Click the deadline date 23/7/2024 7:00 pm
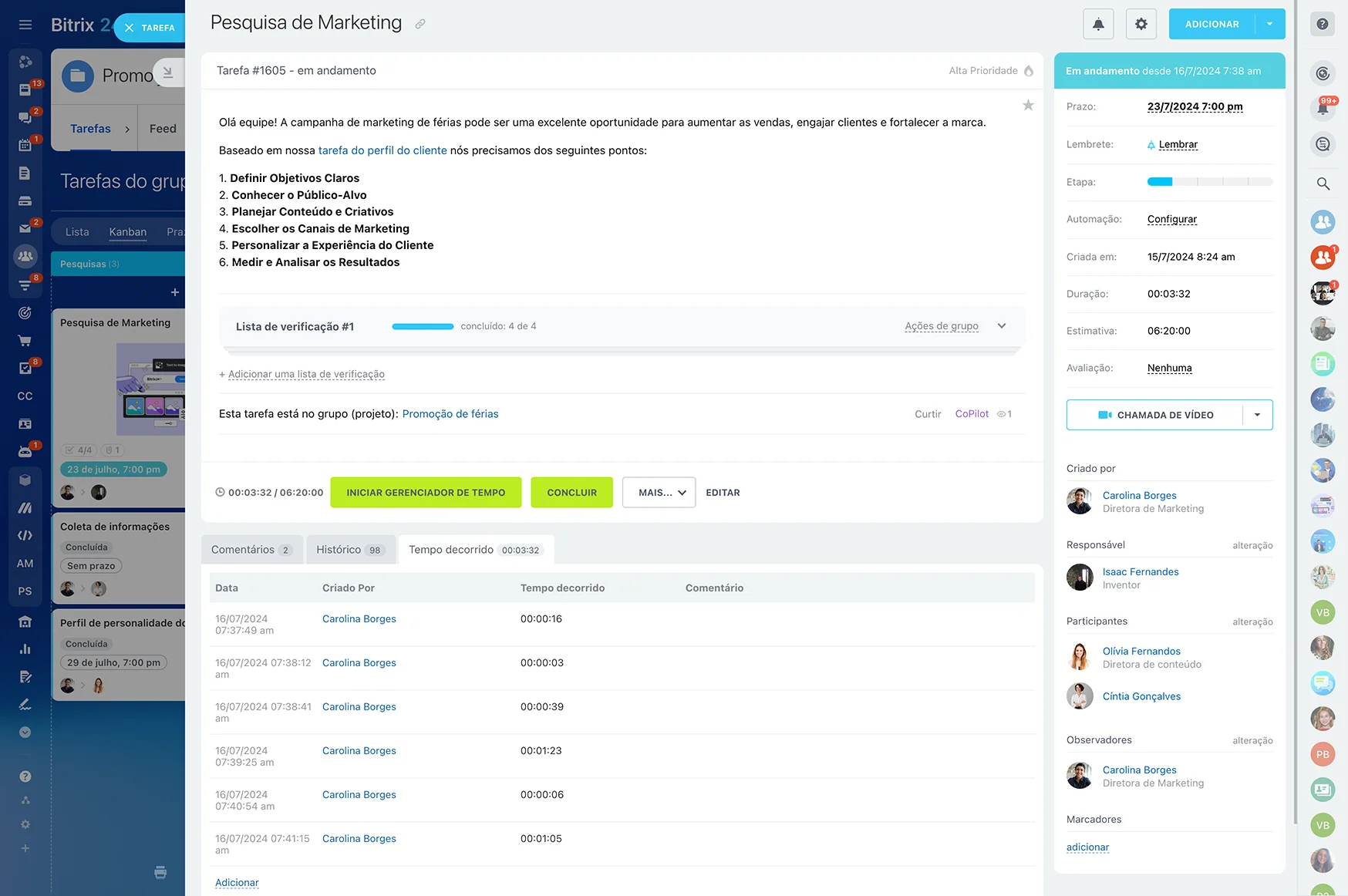1348x896 pixels. point(1195,106)
